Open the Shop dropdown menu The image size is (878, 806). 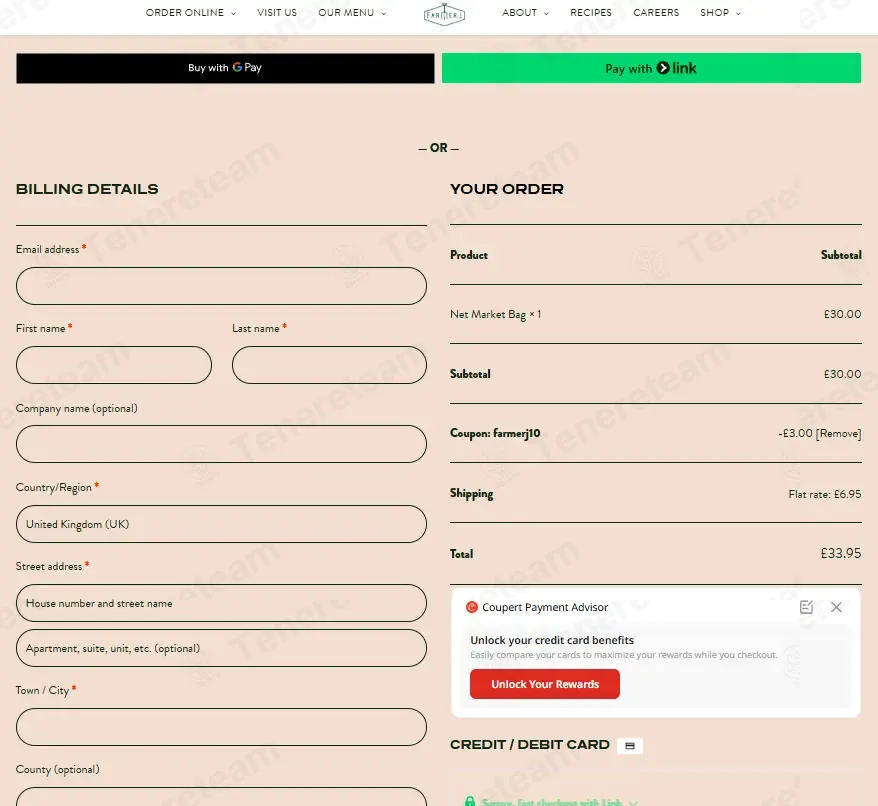(x=720, y=13)
